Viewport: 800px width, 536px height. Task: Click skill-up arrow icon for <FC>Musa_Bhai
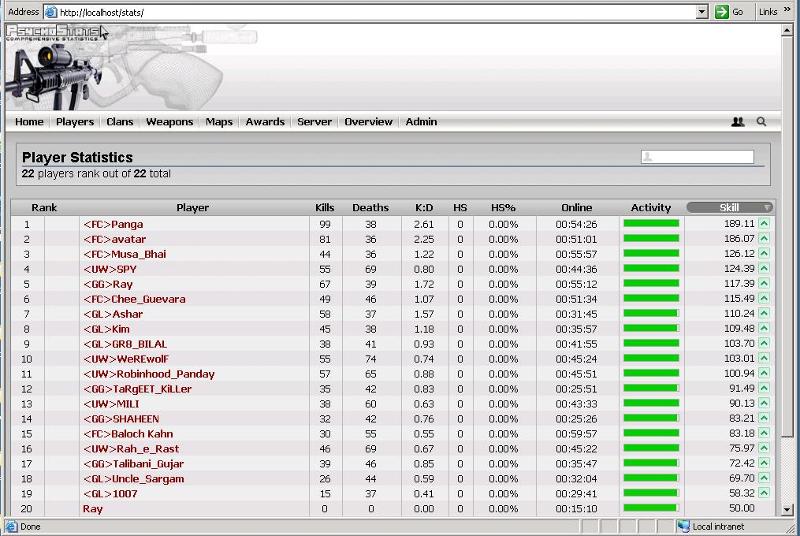tap(764, 253)
